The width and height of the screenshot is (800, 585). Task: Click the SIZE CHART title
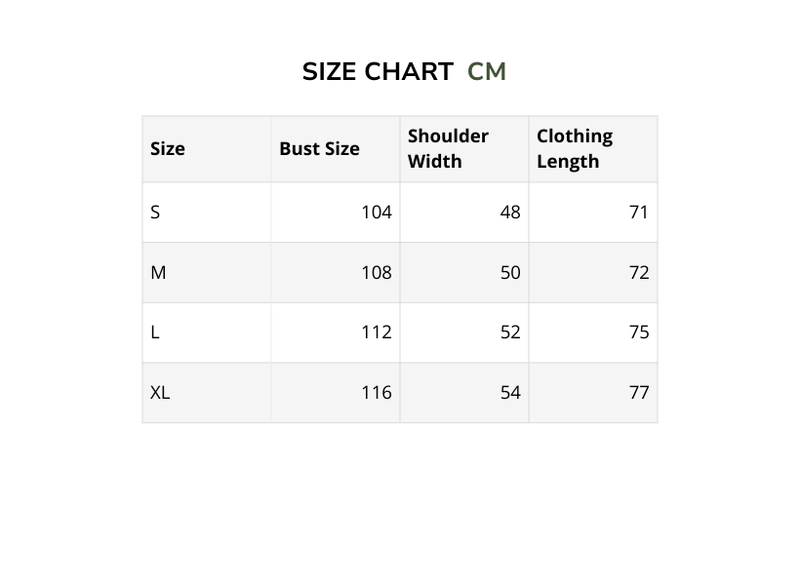pos(377,72)
